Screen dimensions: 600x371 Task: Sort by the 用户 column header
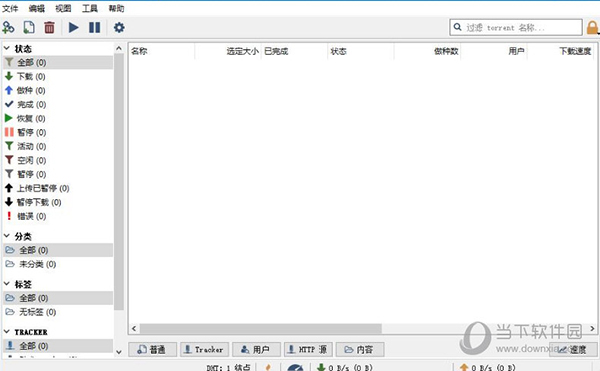pyautogui.click(x=494, y=51)
